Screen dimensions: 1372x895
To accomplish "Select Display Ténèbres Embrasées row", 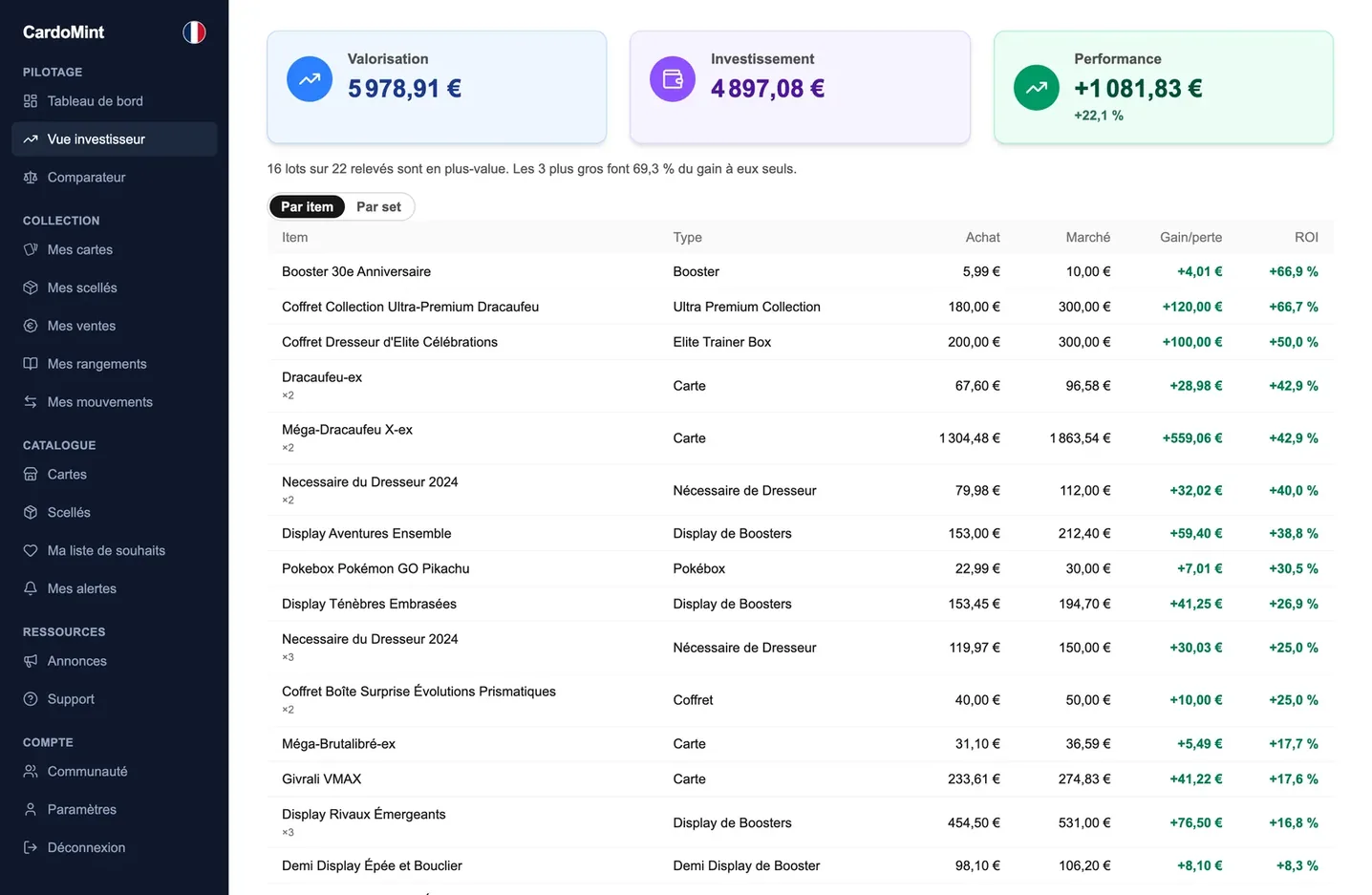I will (x=801, y=605).
